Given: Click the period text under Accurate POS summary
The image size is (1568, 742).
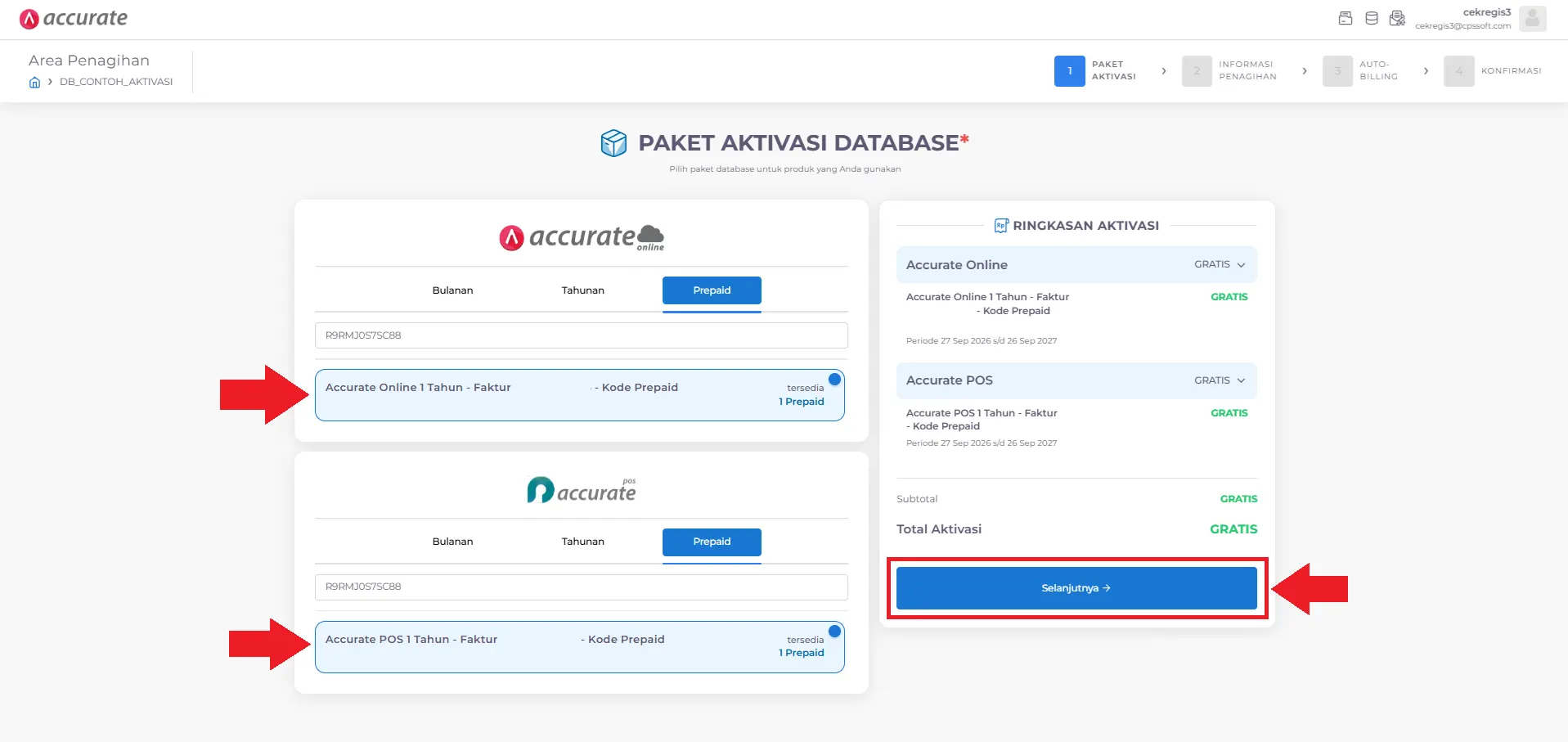Looking at the screenshot, I should 982,443.
